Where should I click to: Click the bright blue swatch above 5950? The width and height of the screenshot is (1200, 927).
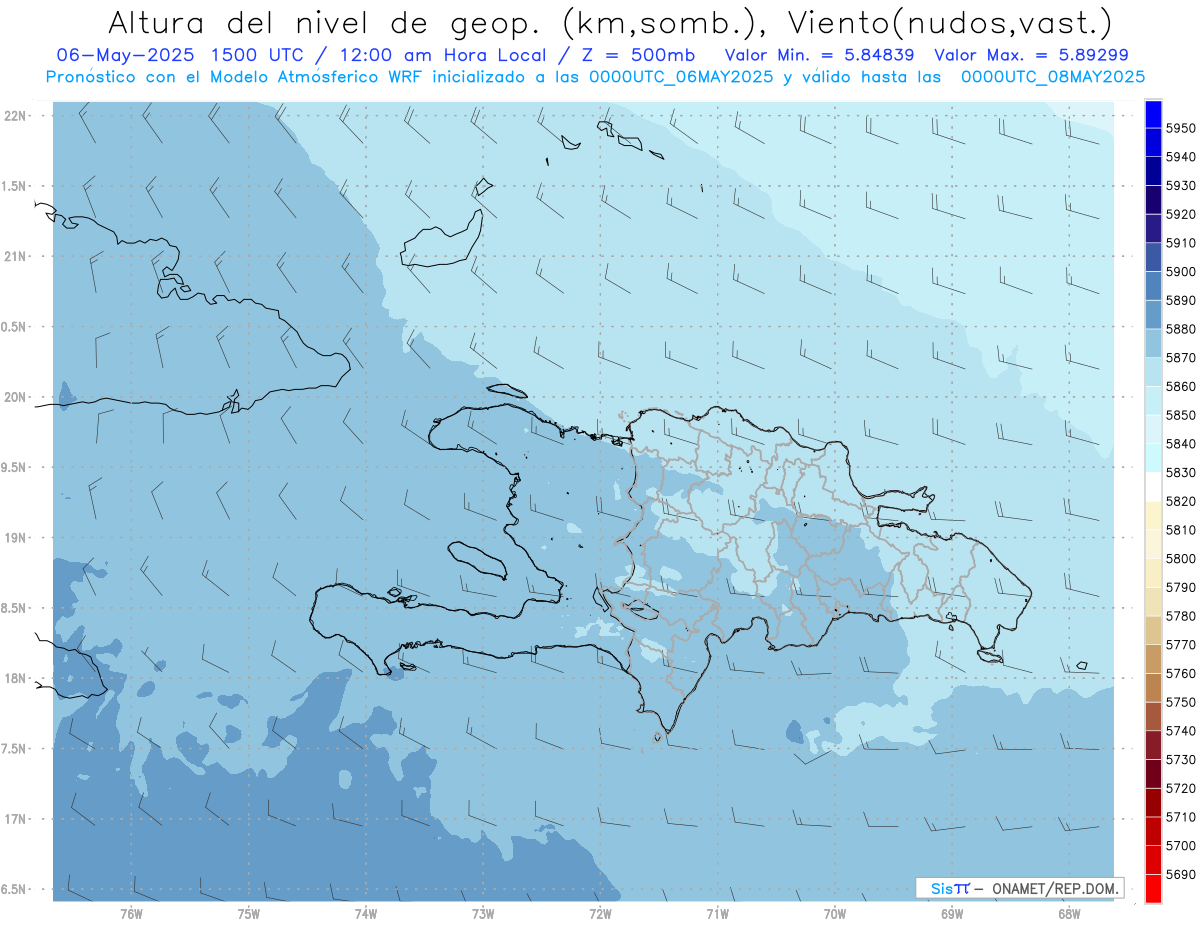pyautogui.click(x=1153, y=114)
